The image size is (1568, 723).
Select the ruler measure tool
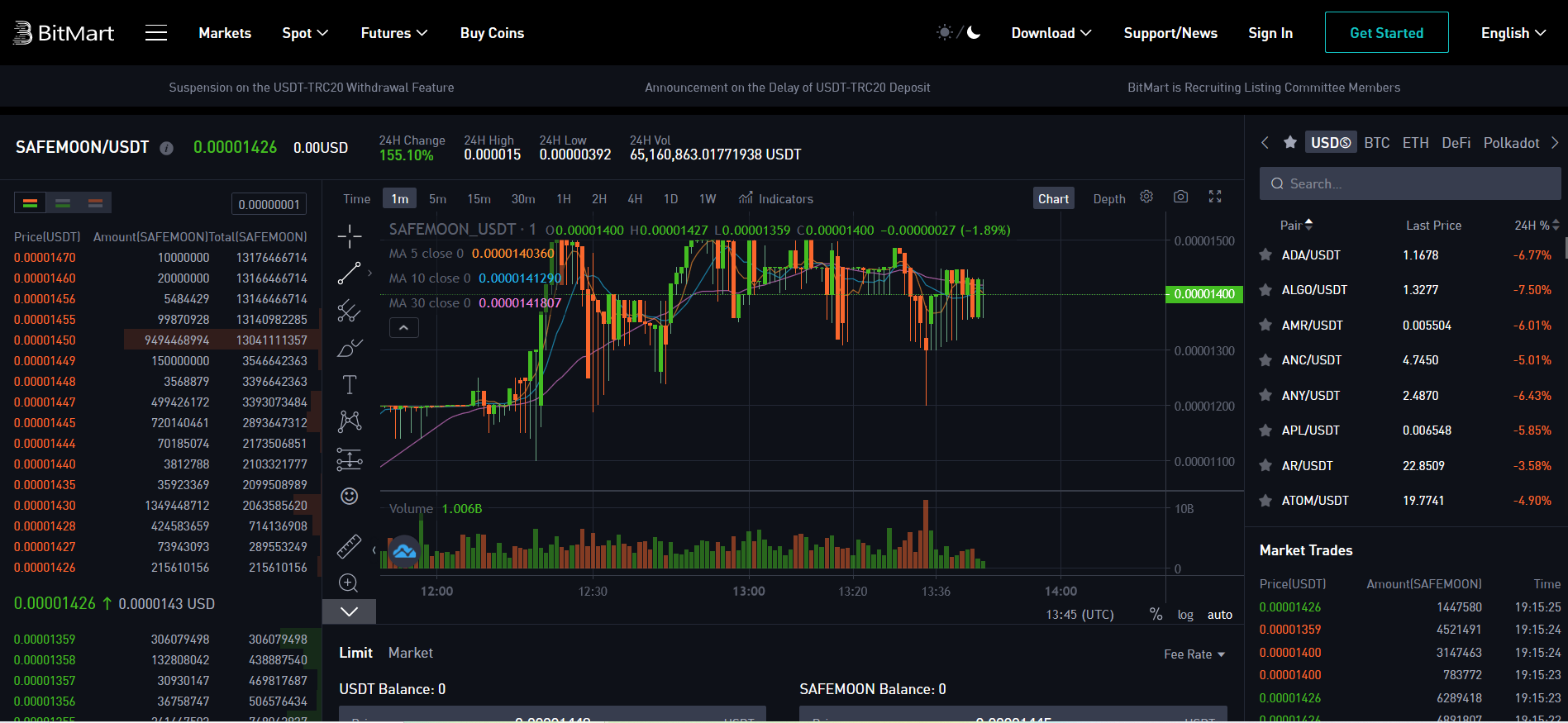350,546
